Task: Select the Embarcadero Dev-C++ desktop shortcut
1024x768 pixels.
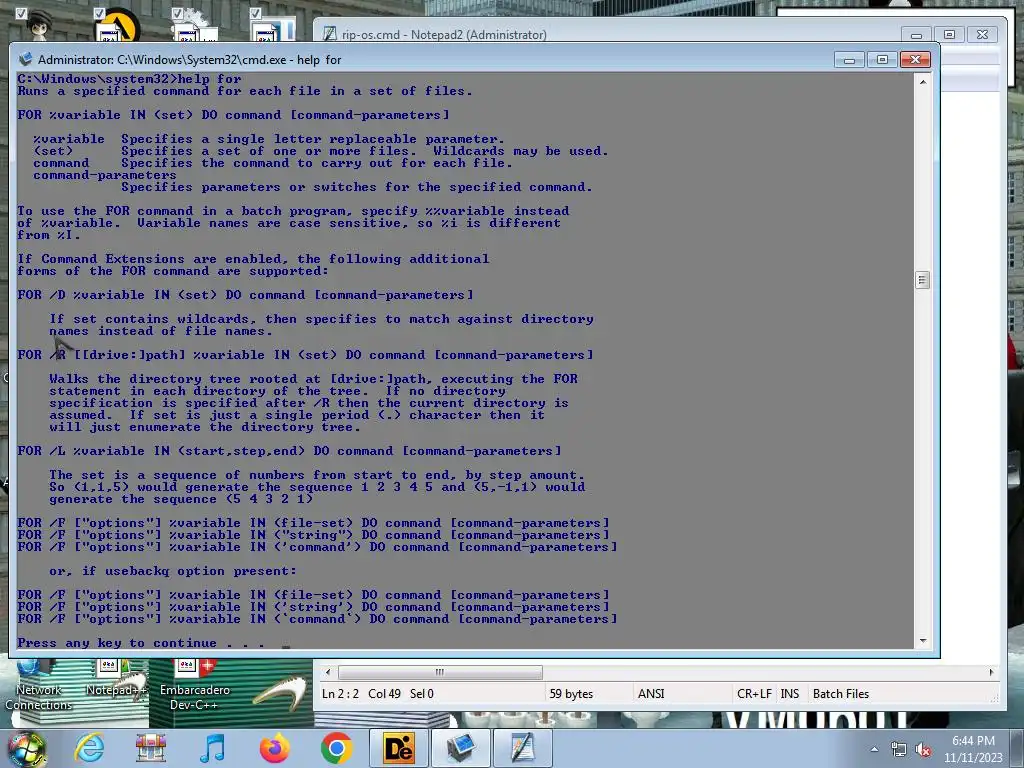Action: point(195,686)
